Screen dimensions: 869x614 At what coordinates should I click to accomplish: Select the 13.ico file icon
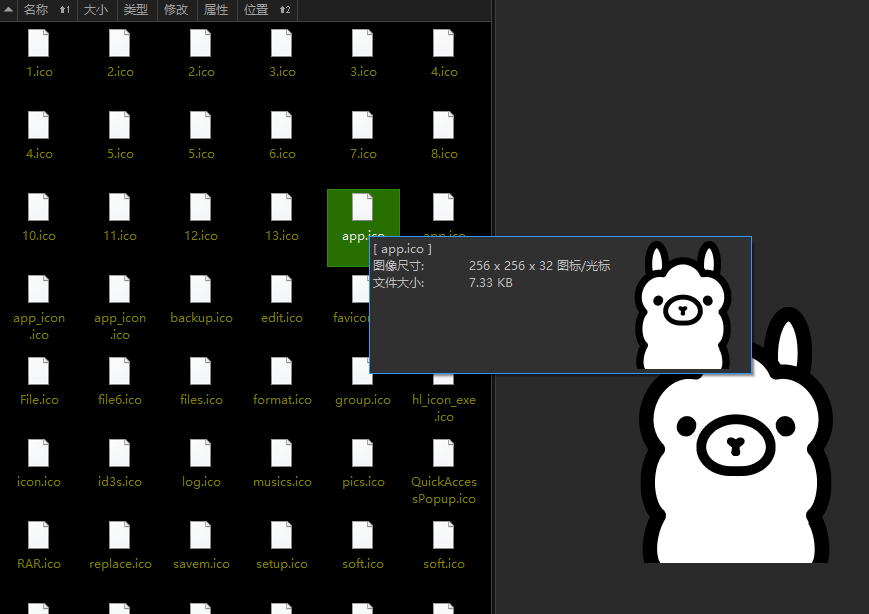pyautogui.click(x=282, y=208)
